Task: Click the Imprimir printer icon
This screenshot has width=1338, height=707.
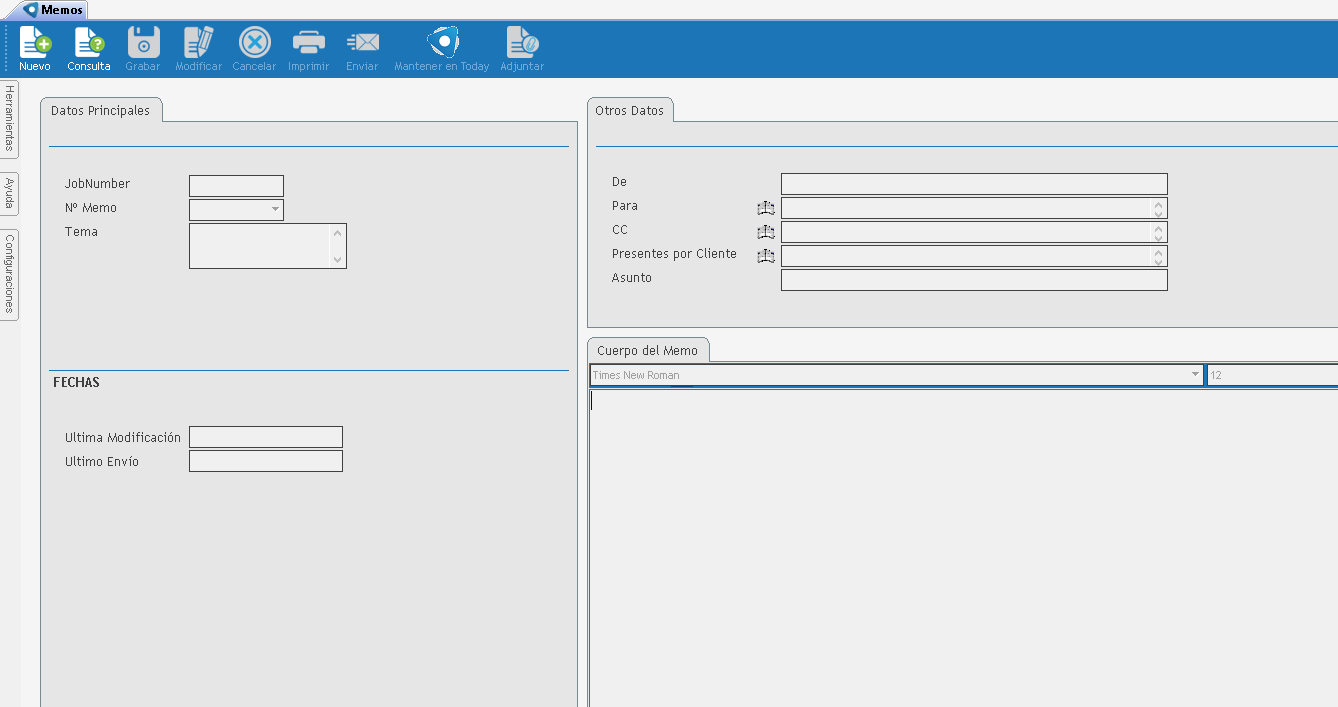Action: (308, 44)
